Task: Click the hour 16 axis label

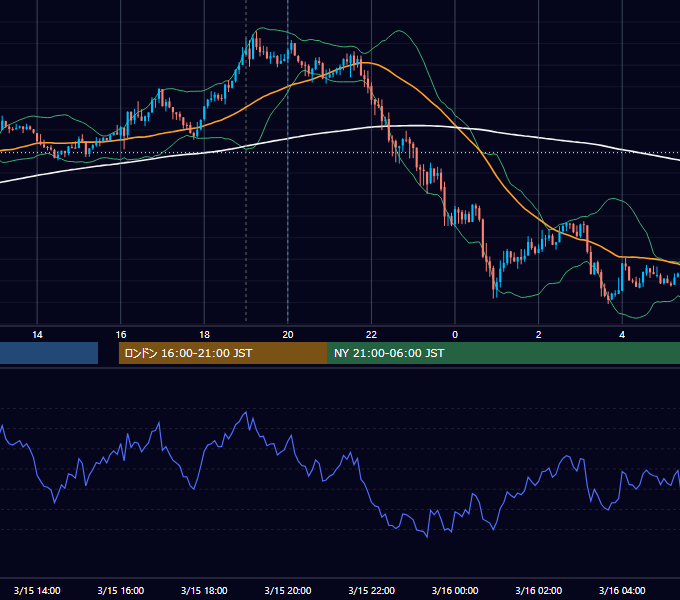Action: click(121, 335)
